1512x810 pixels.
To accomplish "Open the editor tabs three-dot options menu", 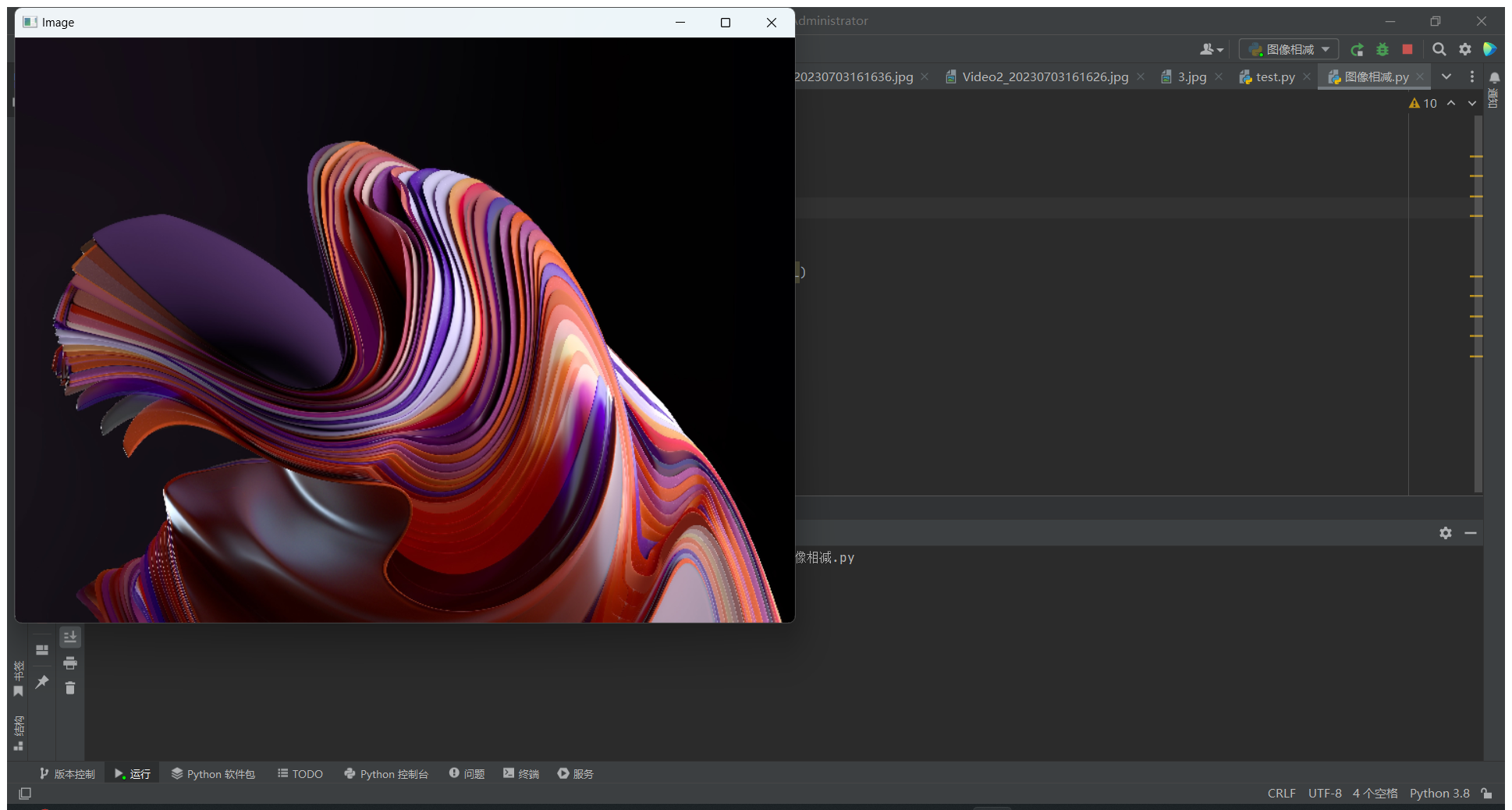I will coord(1472,76).
